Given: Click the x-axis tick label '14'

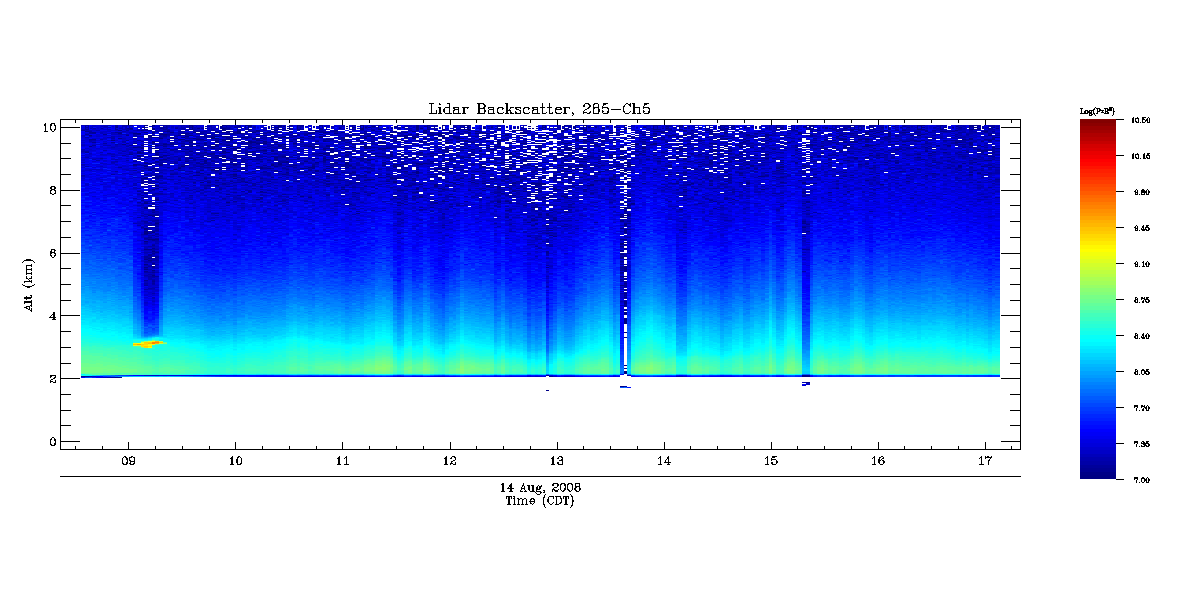Looking at the screenshot, I should [x=664, y=462].
